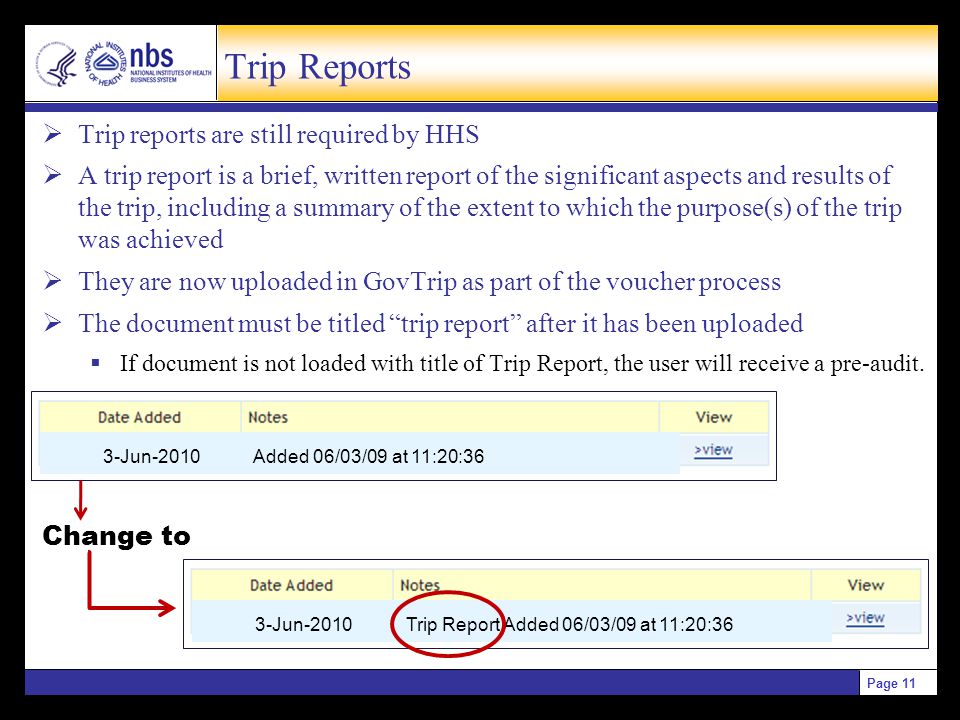The height and width of the screenshot is (720, 960).
Task: Click the Trip Reports slide title
Action: pyautogui.click(x=317, y=67)
